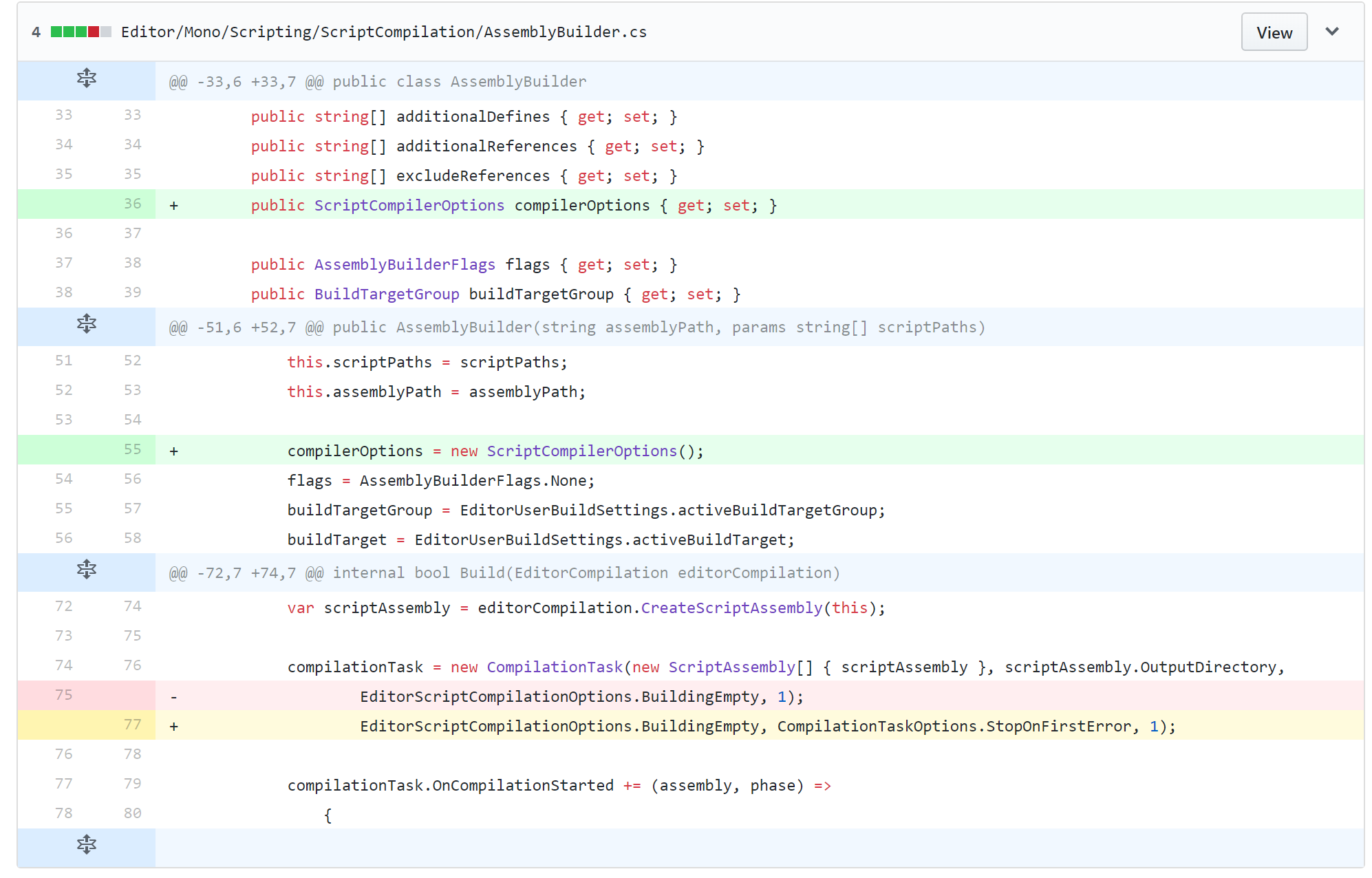Click the plus marker on added line 36
The height and width of the screenshot is (878, 1372).
pos(174,206)
